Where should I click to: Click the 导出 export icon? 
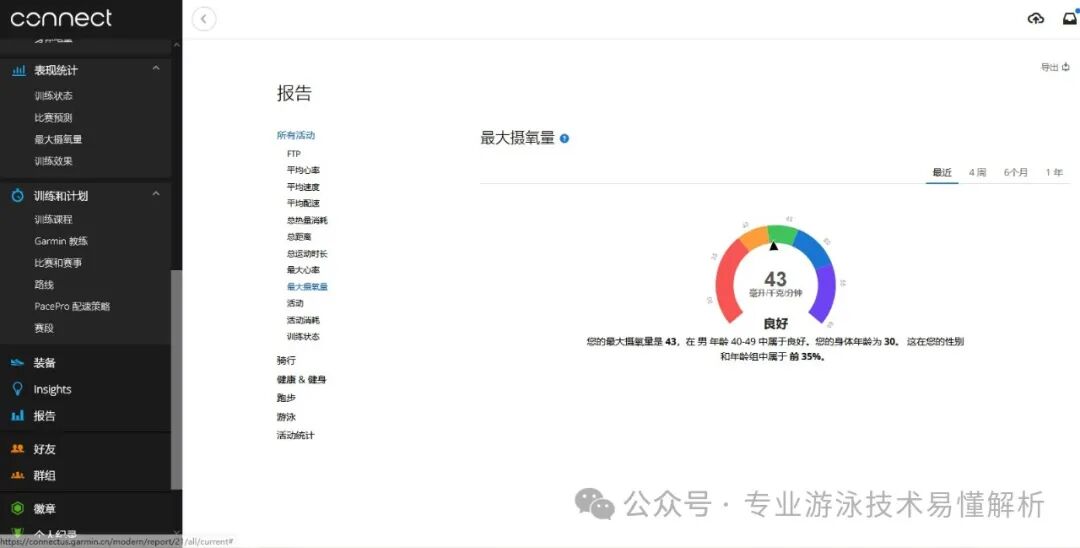click(x=1066, y=68)
